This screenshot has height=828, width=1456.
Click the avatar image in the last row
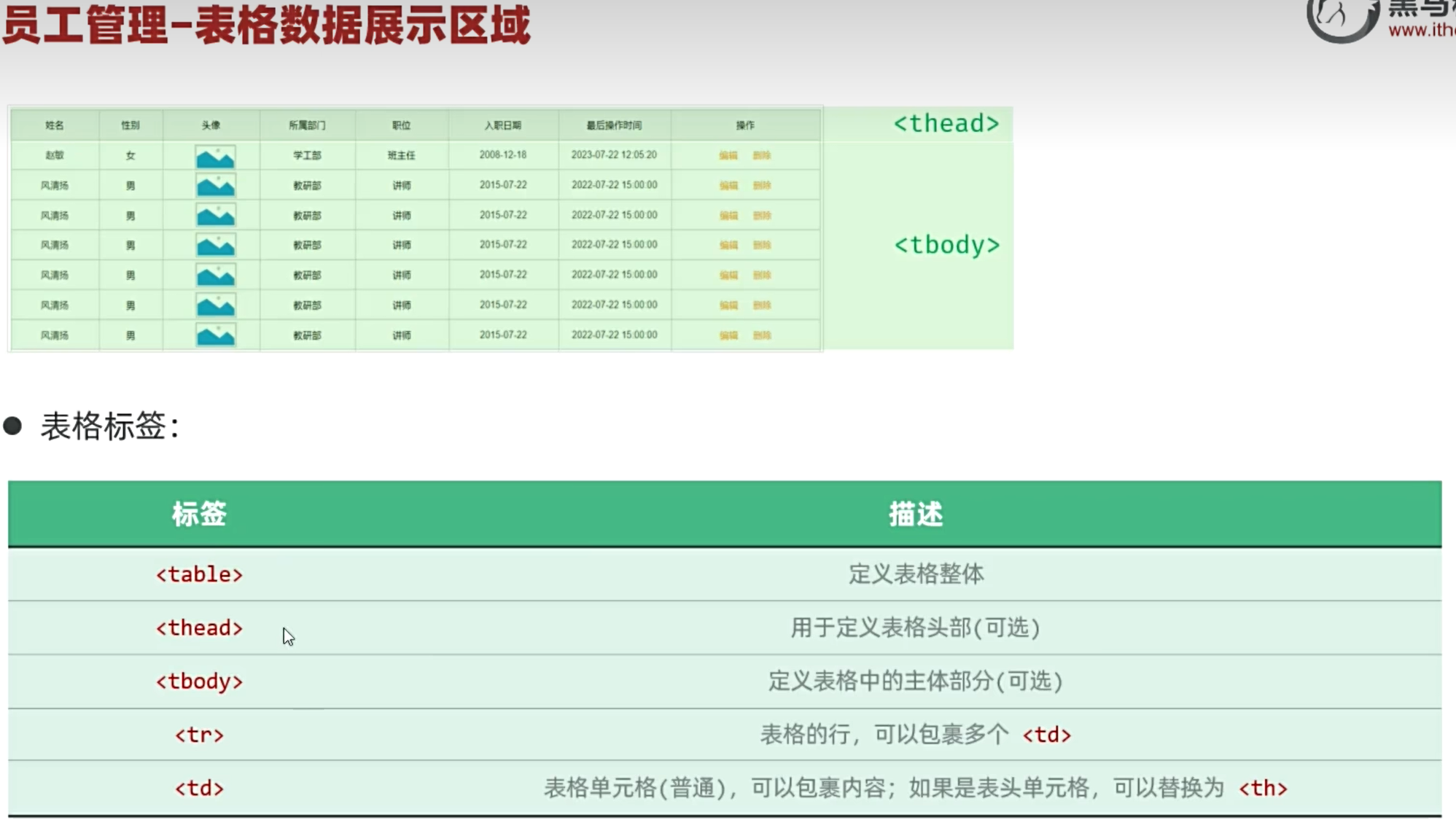(x=215, y=335)
